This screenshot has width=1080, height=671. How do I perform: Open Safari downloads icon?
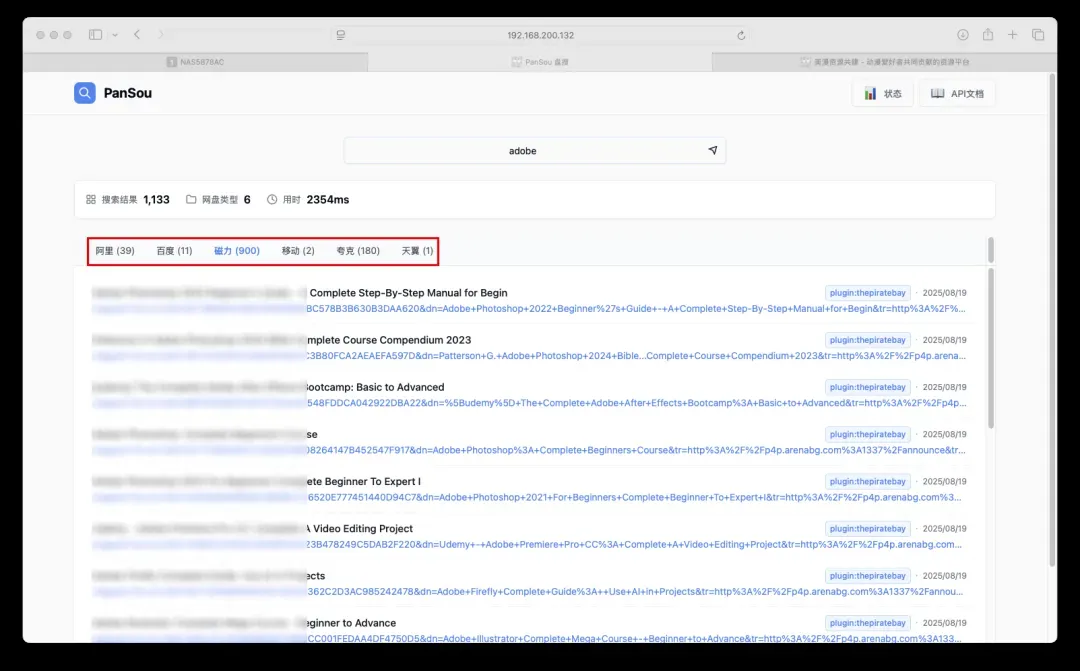[x=963, y=35]
